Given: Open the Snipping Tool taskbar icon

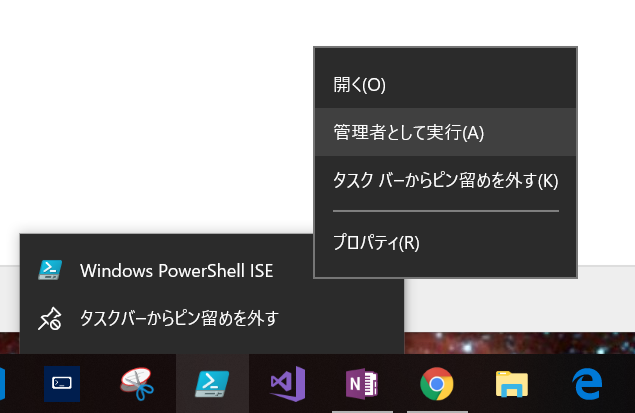Looking at the screenshot, I should click(137, 383).
